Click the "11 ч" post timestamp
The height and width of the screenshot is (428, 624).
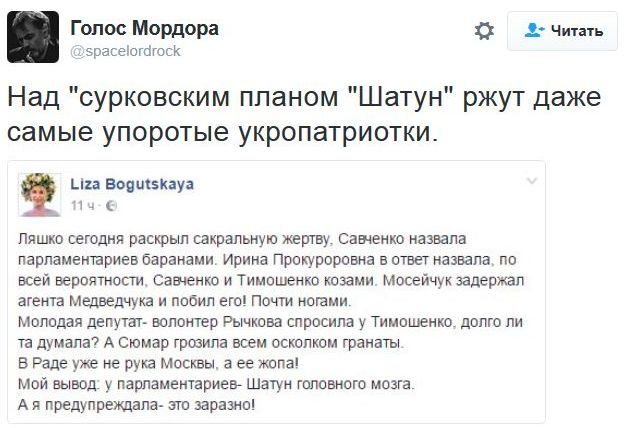coord(83,205)
